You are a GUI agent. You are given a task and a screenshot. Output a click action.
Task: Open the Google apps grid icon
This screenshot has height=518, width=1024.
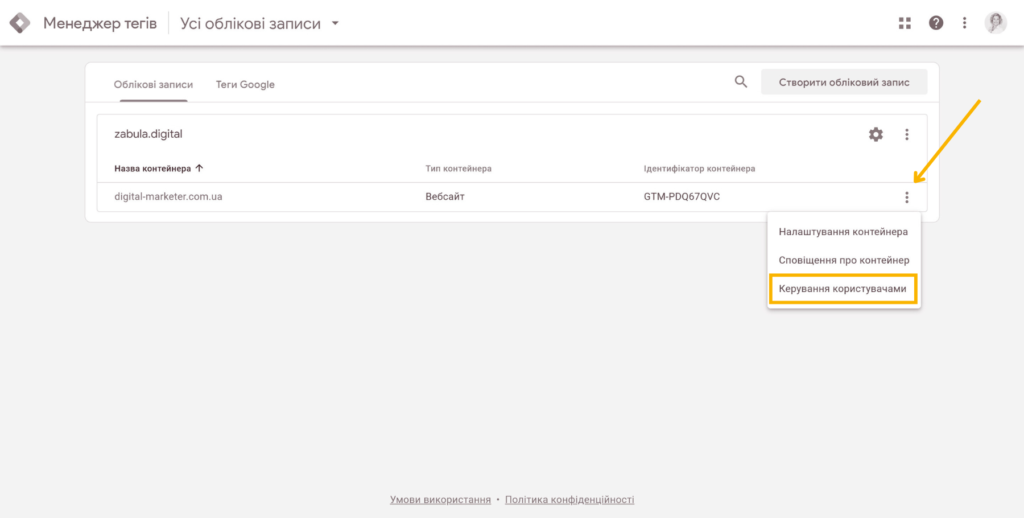pyautogui.click(x=904, y=24)
